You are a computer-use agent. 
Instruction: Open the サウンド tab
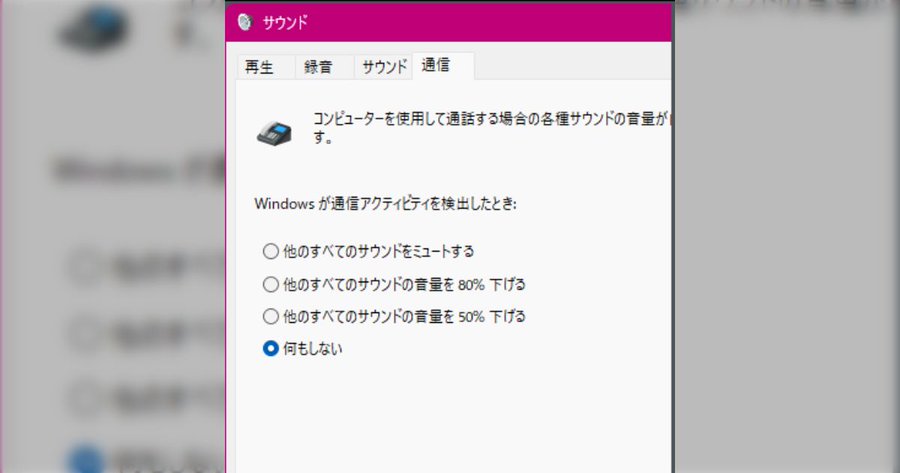384,68
